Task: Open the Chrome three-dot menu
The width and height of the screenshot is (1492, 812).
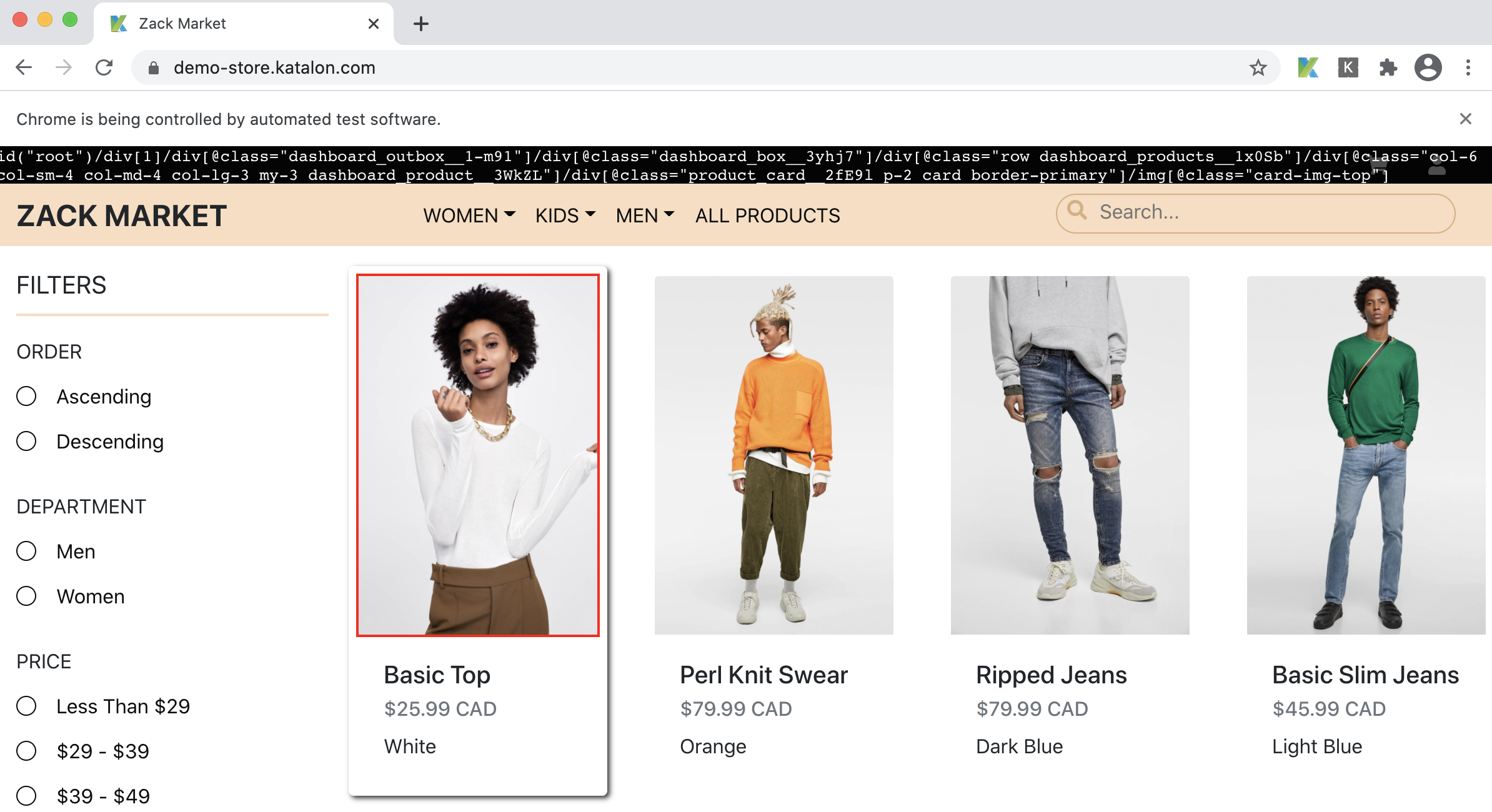Action: [1468, 67]
